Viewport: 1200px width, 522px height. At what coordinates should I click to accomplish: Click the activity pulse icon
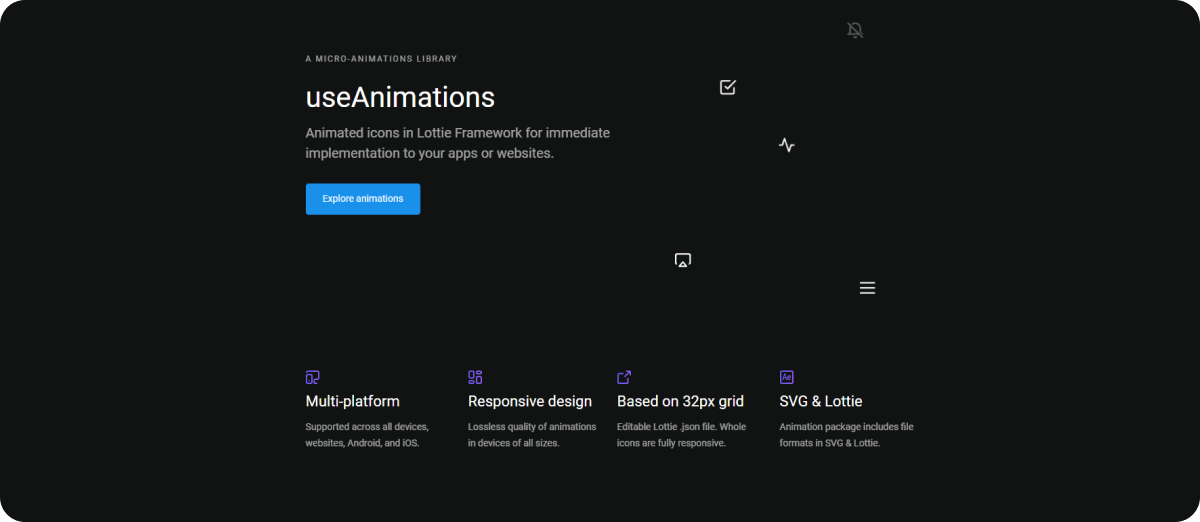787,145
